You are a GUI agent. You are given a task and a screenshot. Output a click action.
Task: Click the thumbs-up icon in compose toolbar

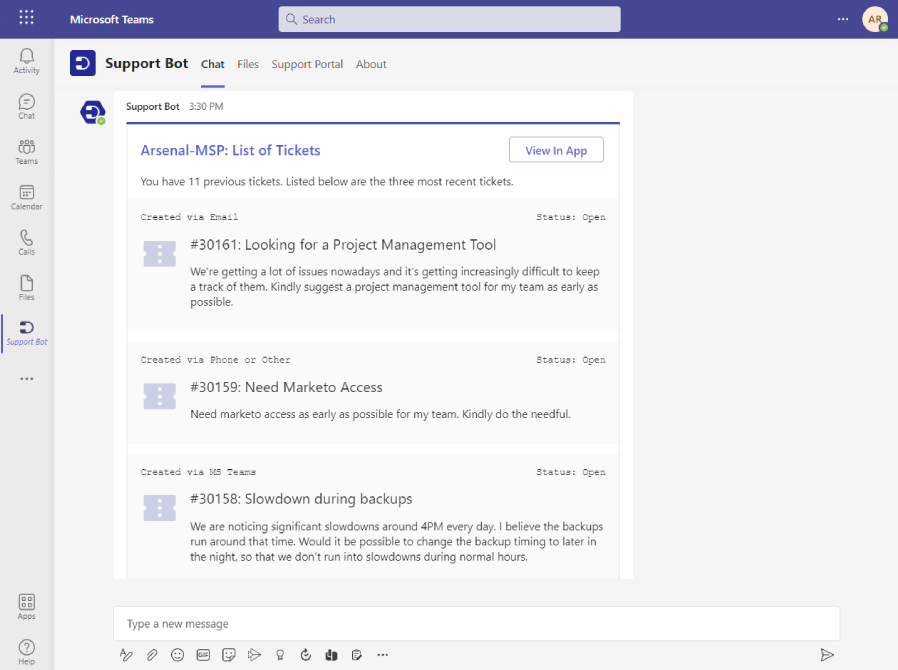pyautogui.click(x=332, y=655)
